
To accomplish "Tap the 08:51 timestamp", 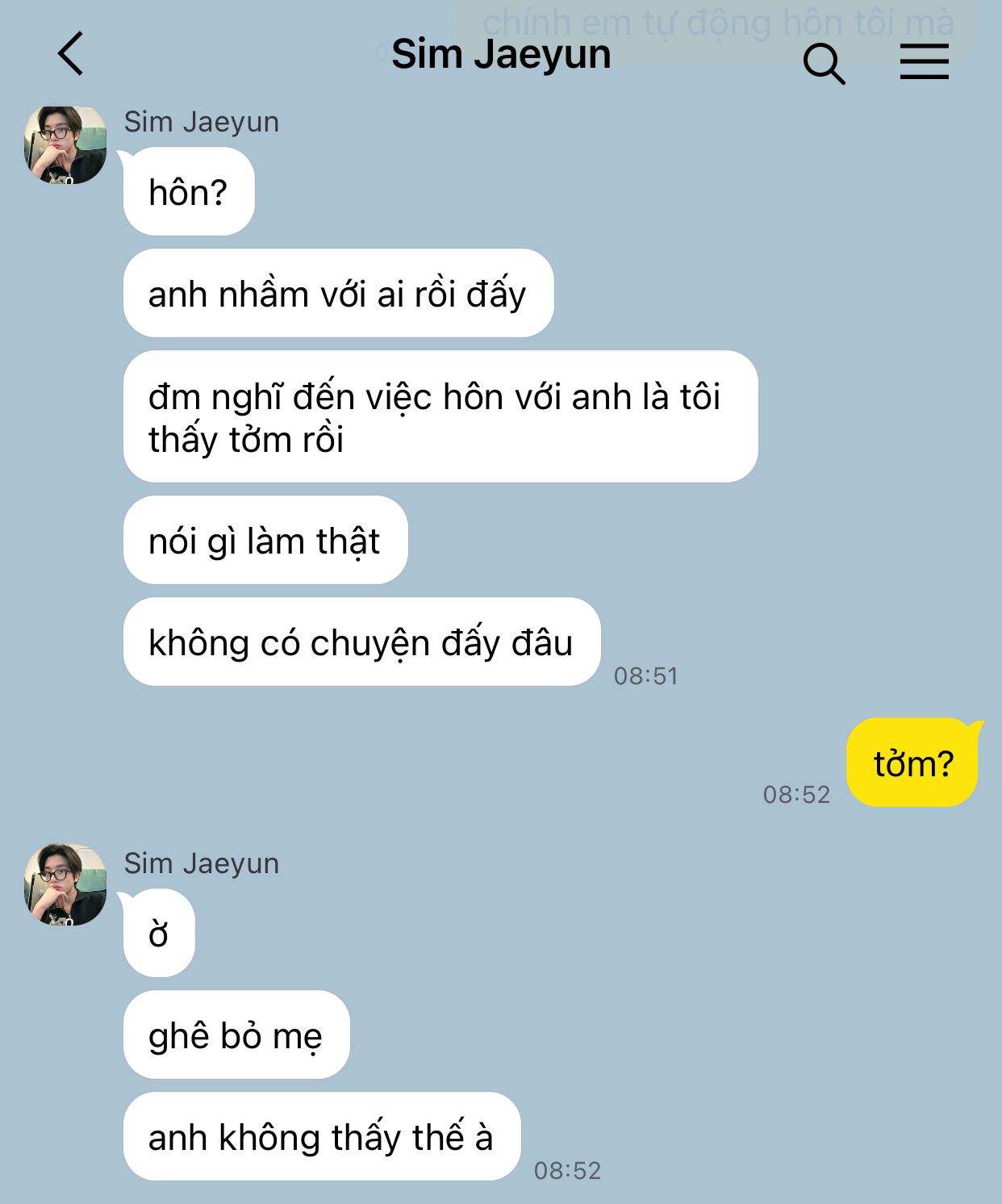I will (x=646, y=675).
